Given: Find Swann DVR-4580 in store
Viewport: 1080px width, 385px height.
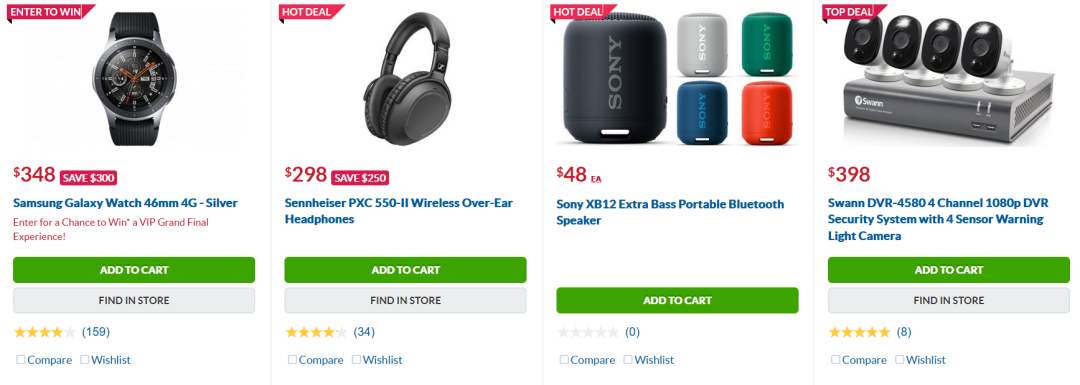Looking at the screenshot, I should [948, 300].
